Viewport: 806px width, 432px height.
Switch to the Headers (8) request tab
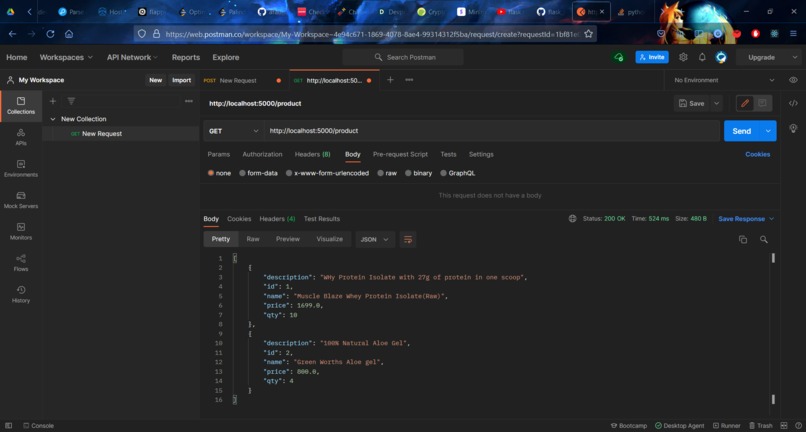(x=312, y=154)
